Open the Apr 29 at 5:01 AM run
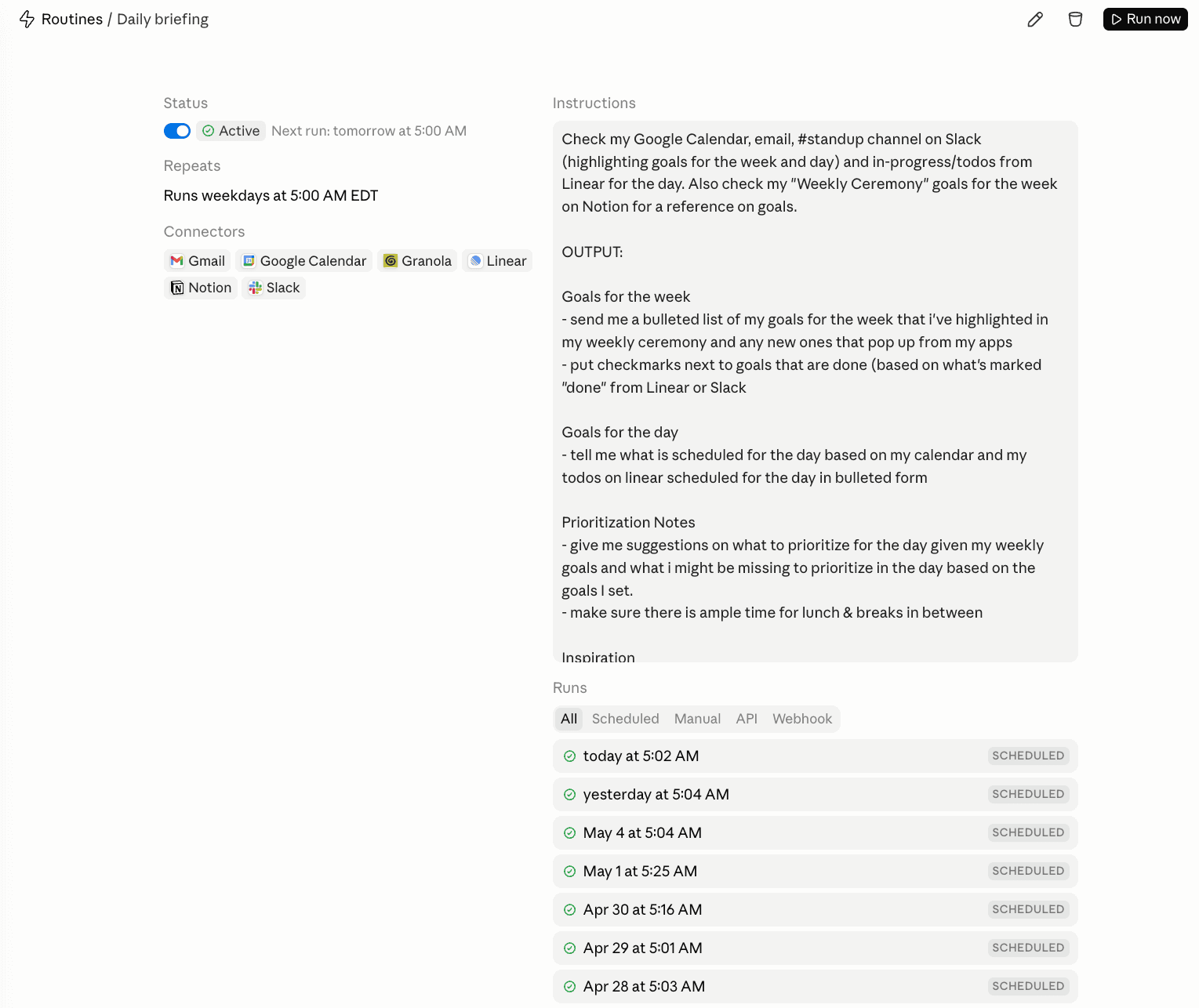The height and width of the screenshot is (1008, 1199). [816, 948]
